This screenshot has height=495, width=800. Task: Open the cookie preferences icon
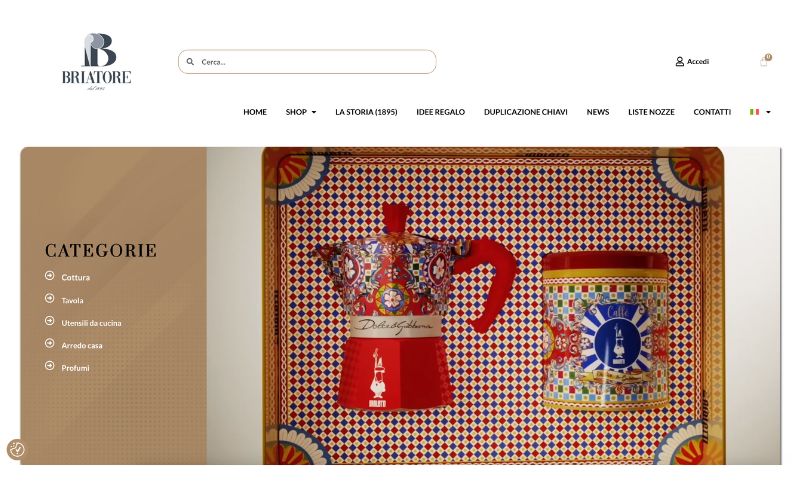pyautogui.click(x=16, y=449)
